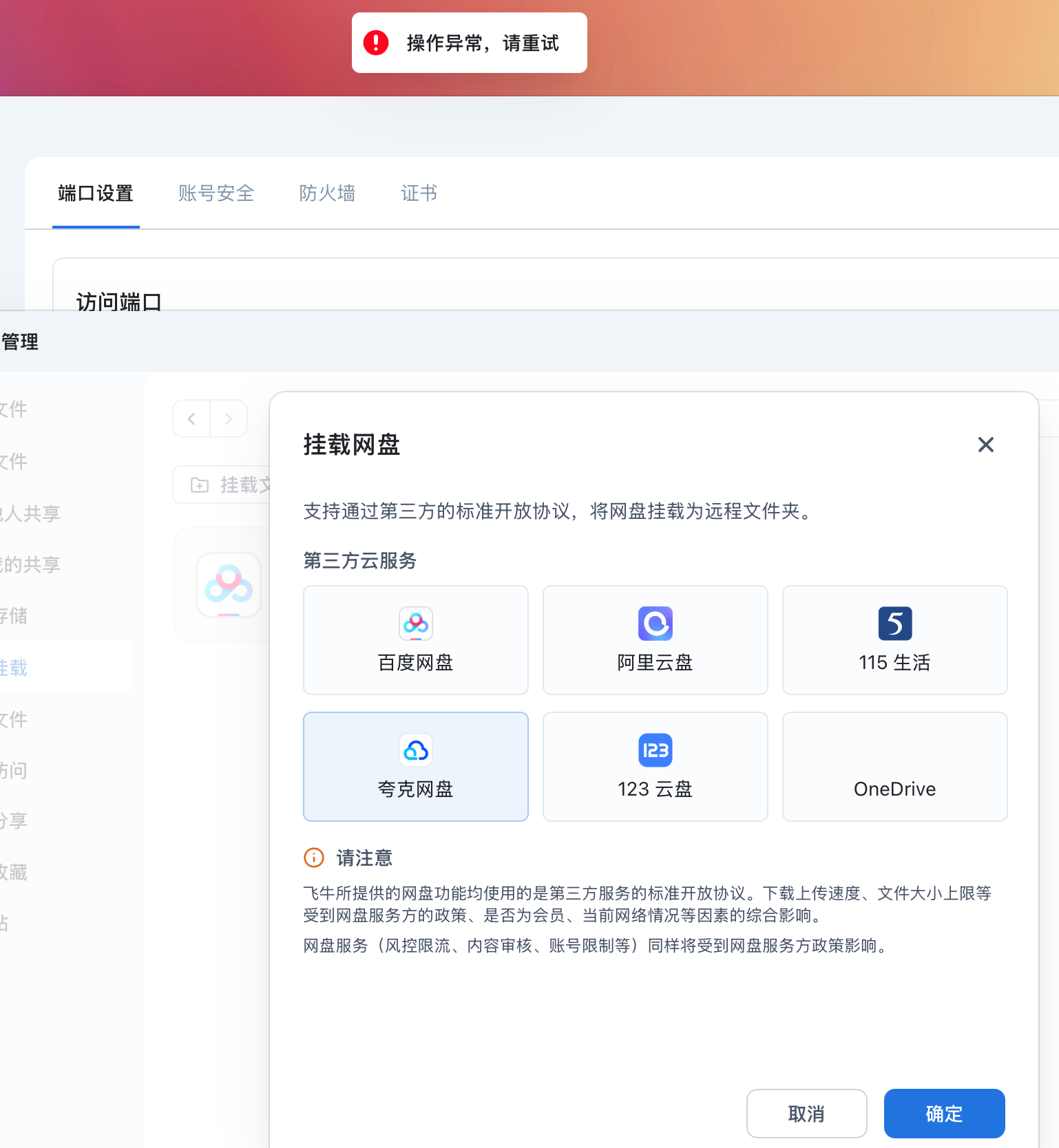Switch to the 账号安全 tab
The height and width of the screenshot is (1148, 1059).
coord(216,193)
